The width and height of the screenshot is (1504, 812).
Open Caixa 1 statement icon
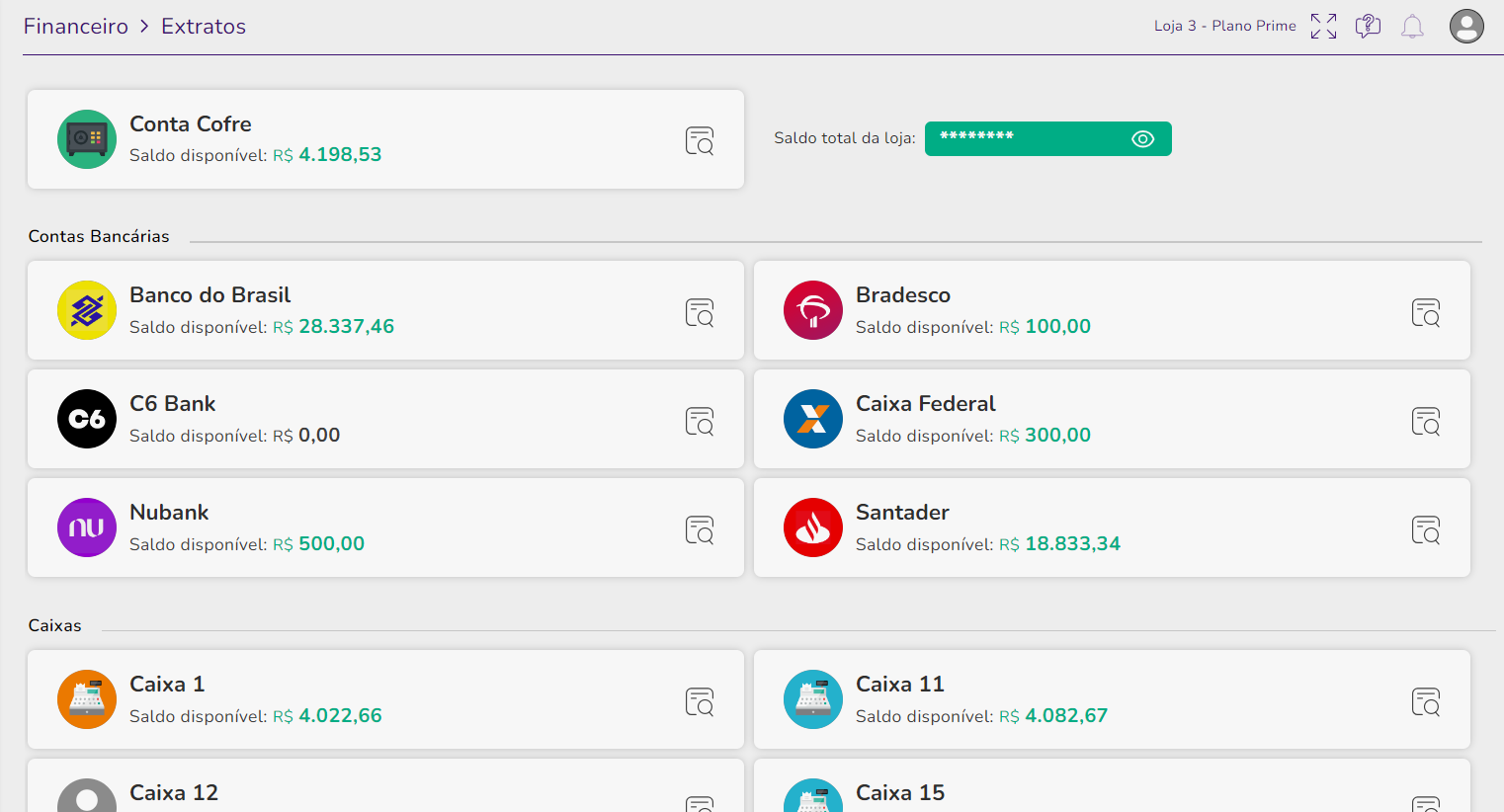point(700,702)
